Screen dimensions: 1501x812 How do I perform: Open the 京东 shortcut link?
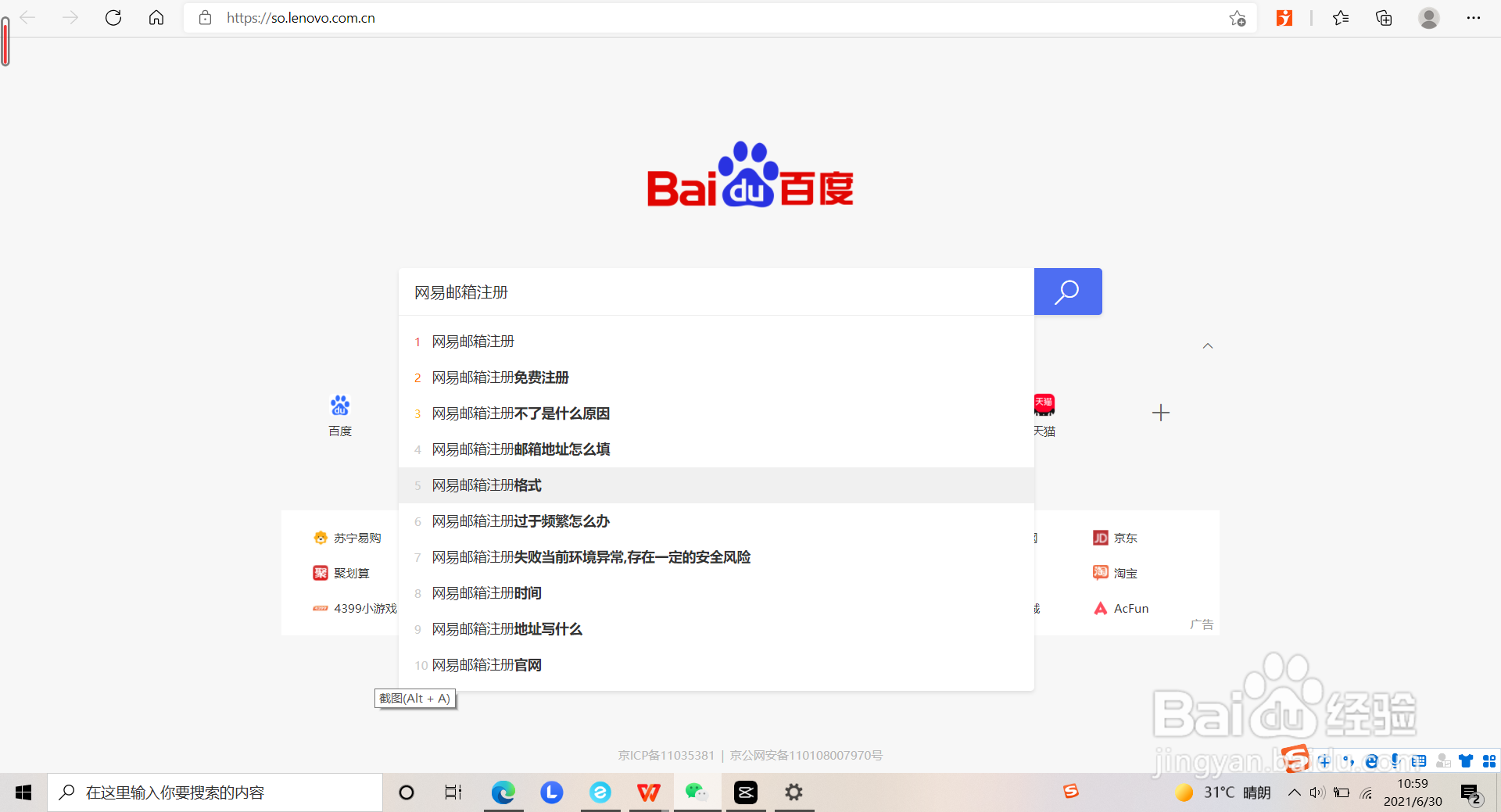coord(1124,538)
